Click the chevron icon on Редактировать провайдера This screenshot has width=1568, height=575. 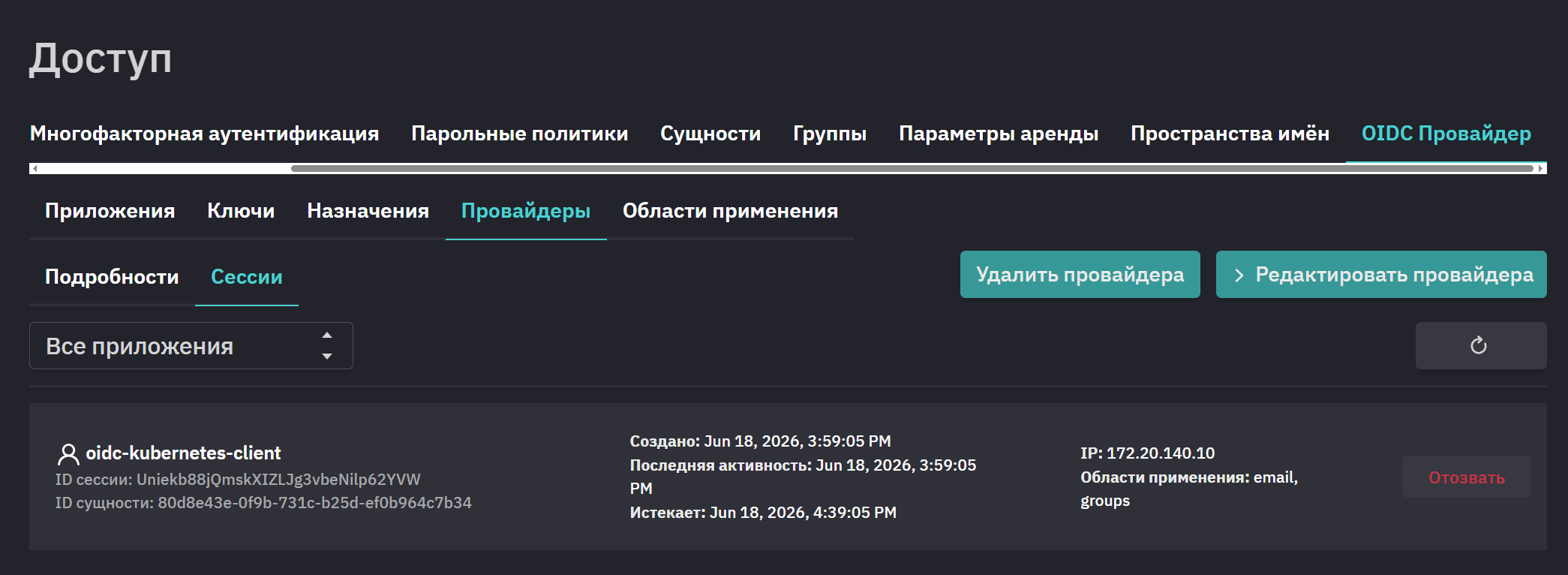click(x=1239, y=275)
